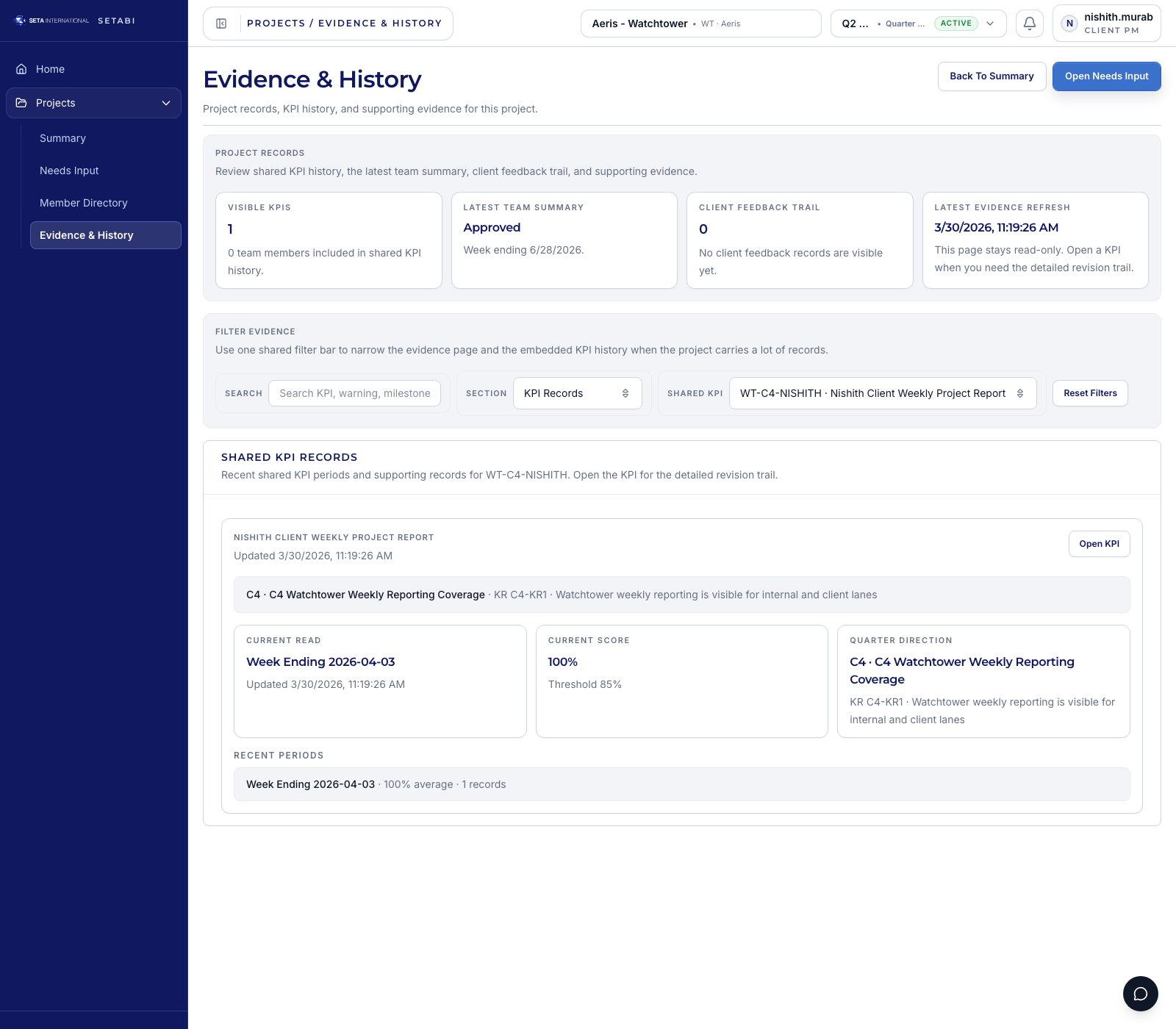The width and height of the screenshot is (1176, 1029).
Task: Click the nishith.murab avatar circle
Action: coord(1069,23)
